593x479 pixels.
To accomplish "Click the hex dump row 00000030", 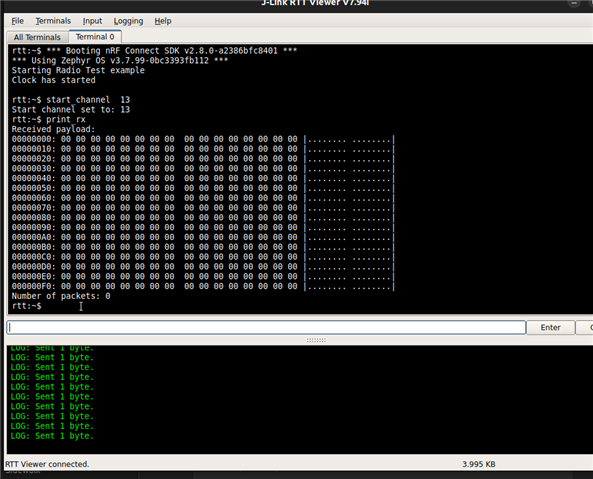I will [203, 169].
